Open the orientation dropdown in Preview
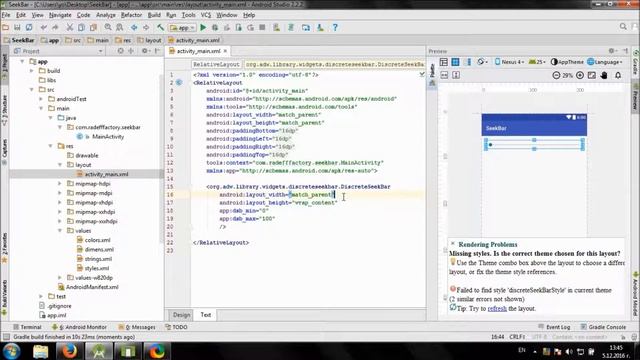This screenshot has height=360, width=640. click(x=482, y=62)
